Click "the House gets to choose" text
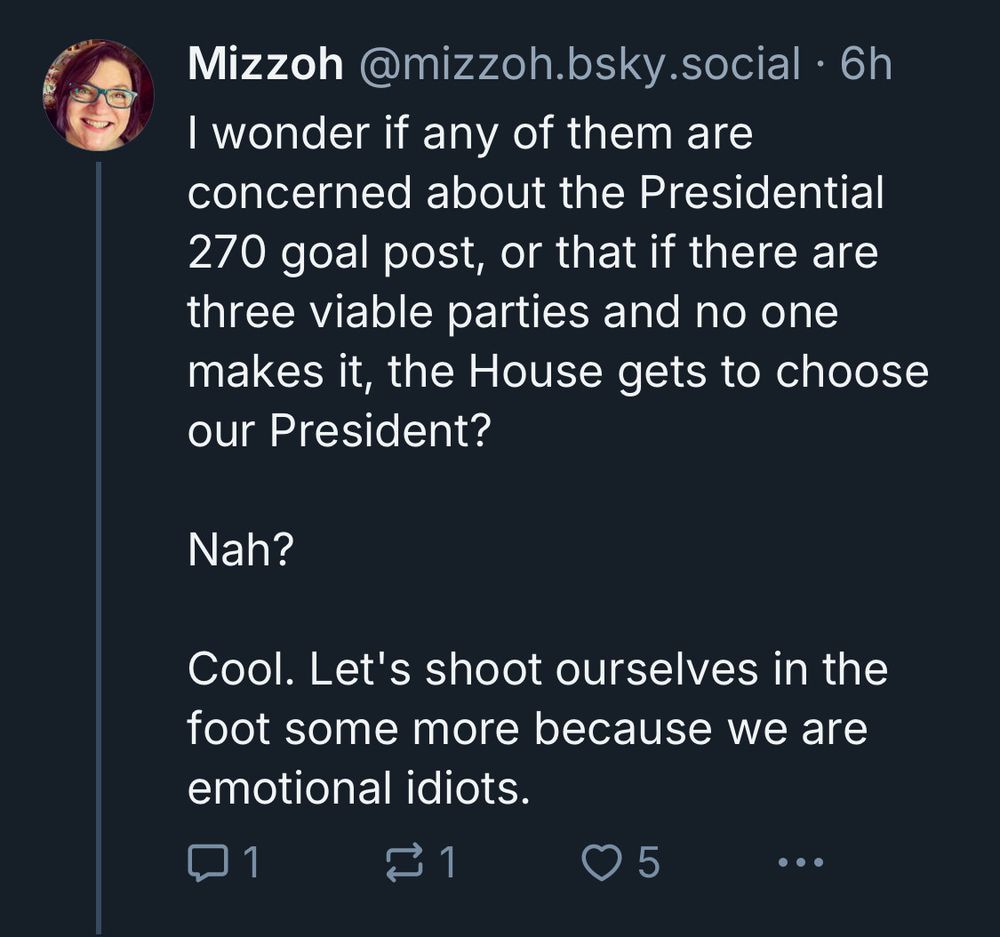This screenshot has width=1000, height=937. click(x=658, y=371)
